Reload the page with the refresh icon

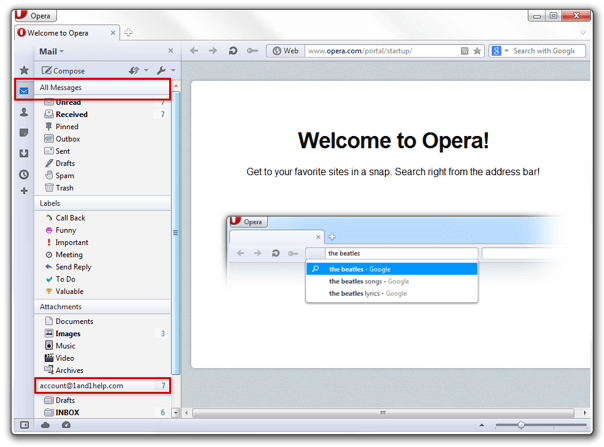(233, 51)
